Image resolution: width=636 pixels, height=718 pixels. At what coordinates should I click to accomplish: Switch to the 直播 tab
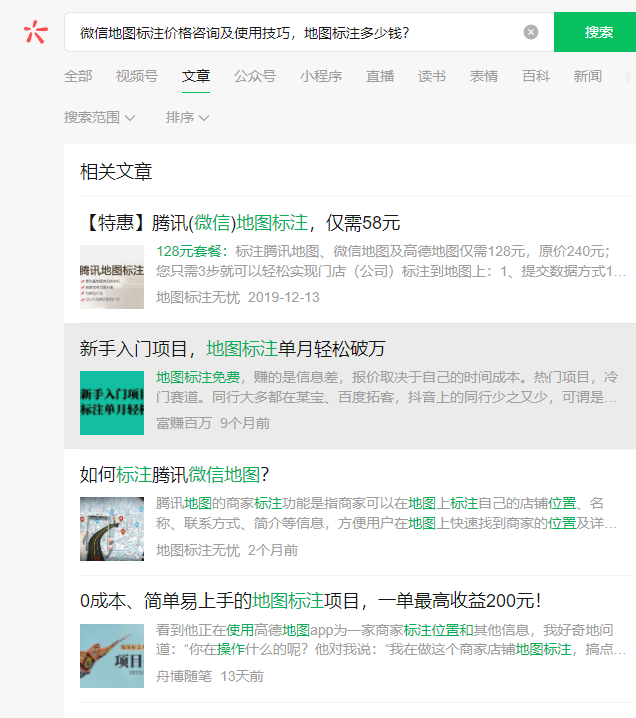[x=380, y=76]
